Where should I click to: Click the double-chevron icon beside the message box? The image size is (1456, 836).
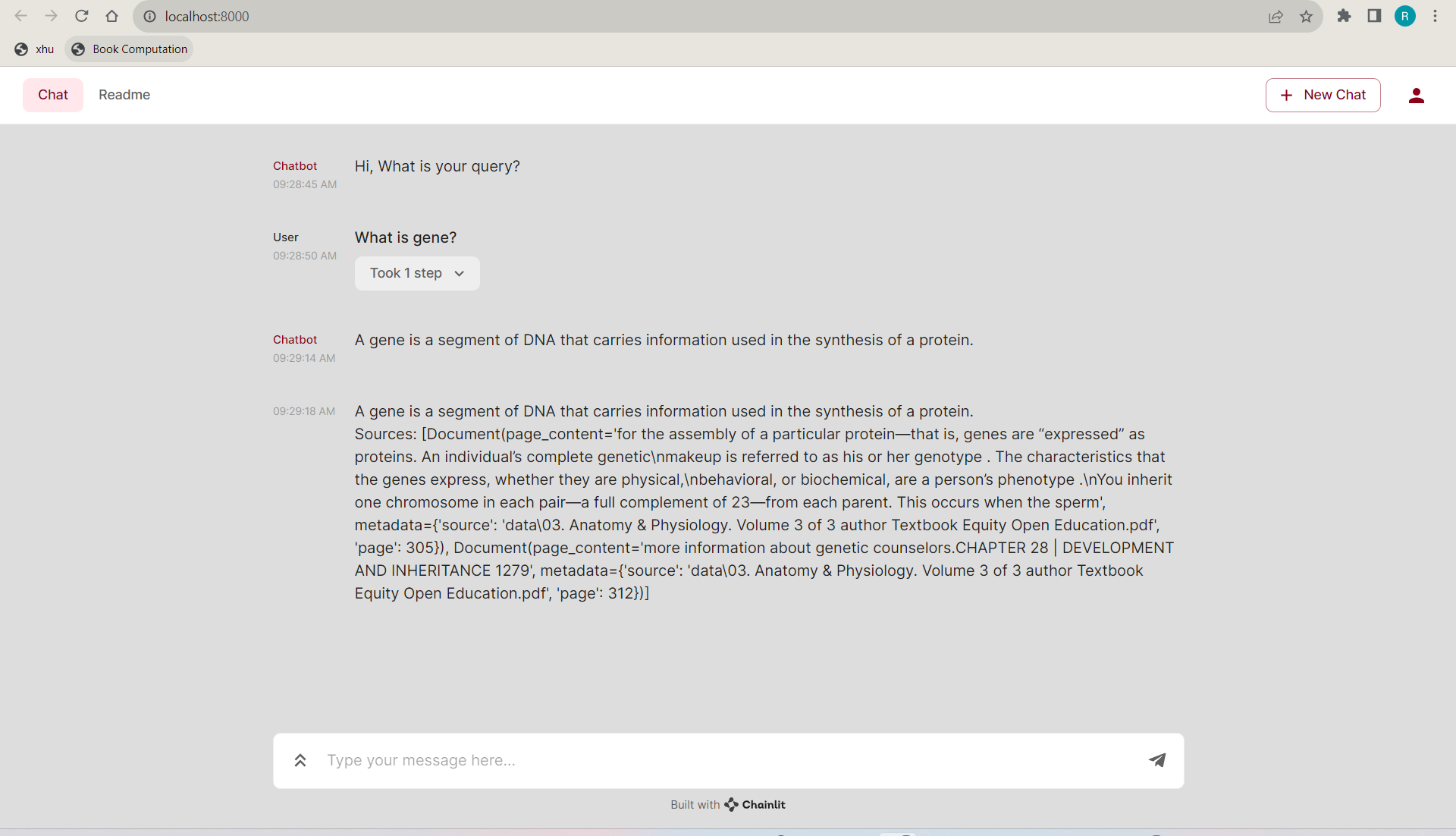(x=300, y=760)
